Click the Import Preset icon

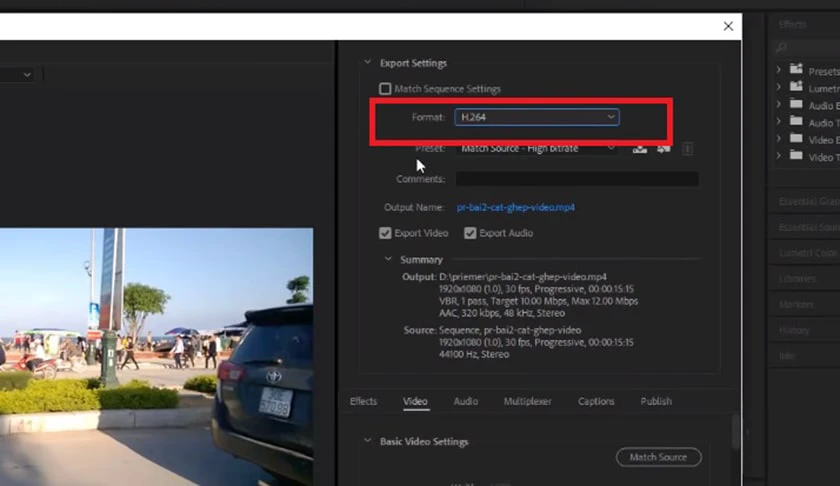[x=664, y=149]
